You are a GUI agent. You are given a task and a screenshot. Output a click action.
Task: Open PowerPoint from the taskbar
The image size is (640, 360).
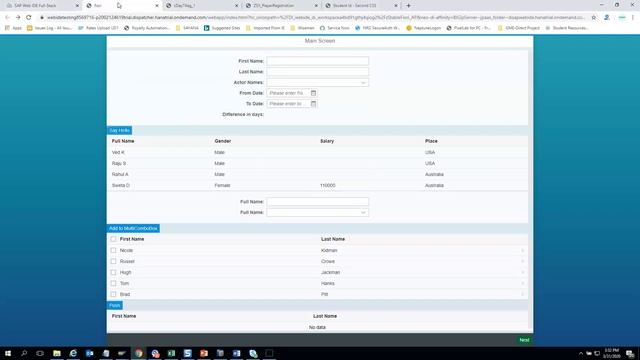[204, 353]
